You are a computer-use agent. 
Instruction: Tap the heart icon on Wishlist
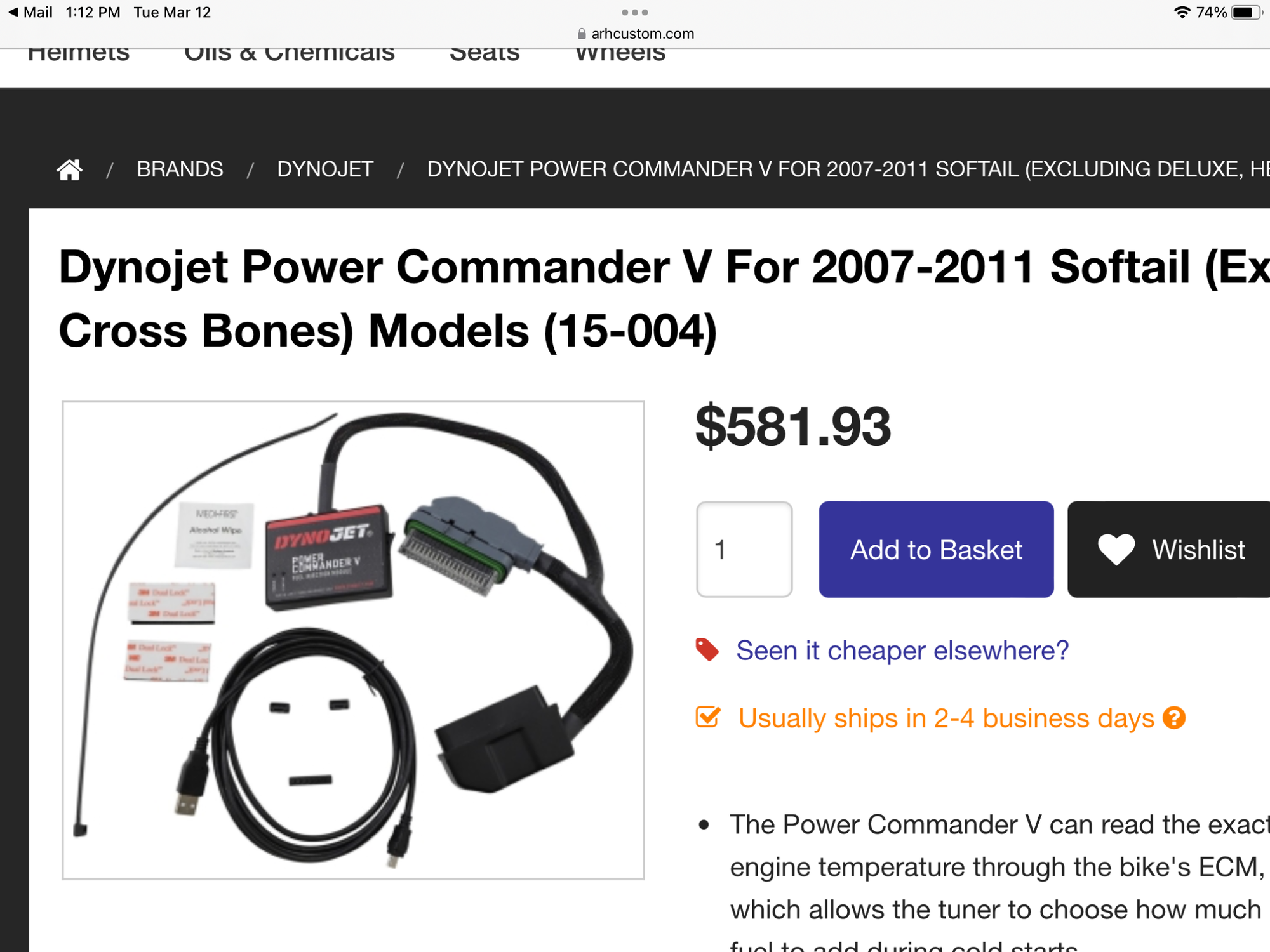pyautogui.click(x=1116, y=550)
